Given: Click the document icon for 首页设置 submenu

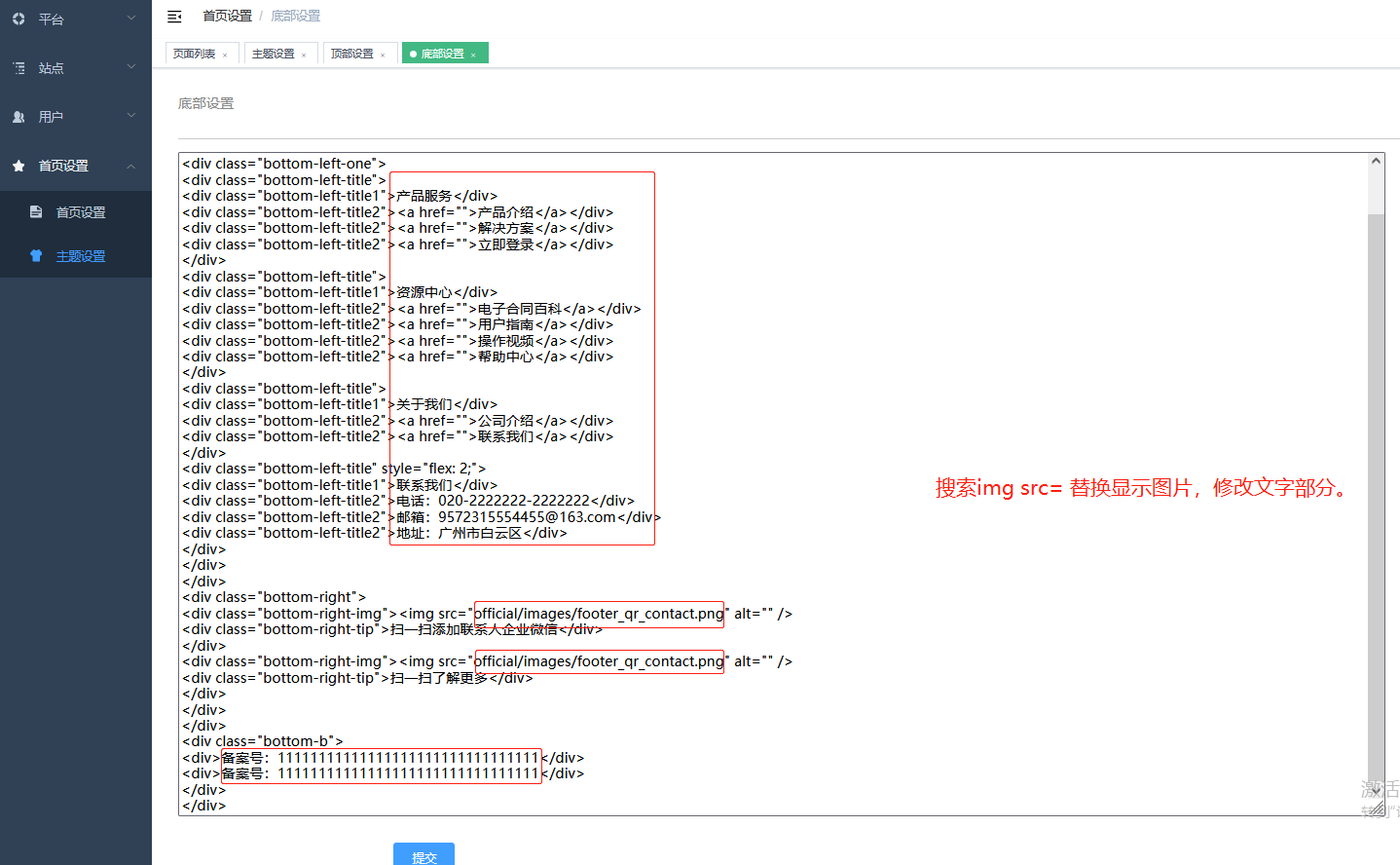Looking at the screenshot, I should pos(36,211).
